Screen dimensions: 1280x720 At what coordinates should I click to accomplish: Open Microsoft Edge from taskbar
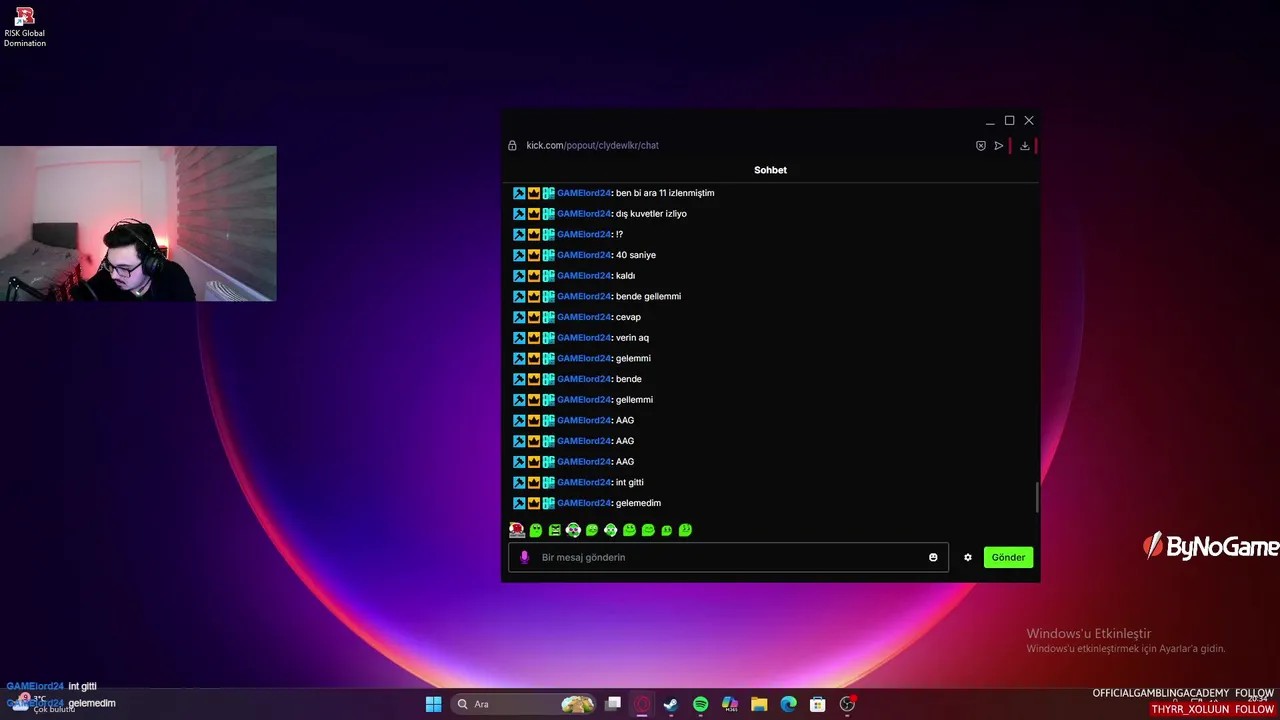pyautogui.click(x=788, y=704)
